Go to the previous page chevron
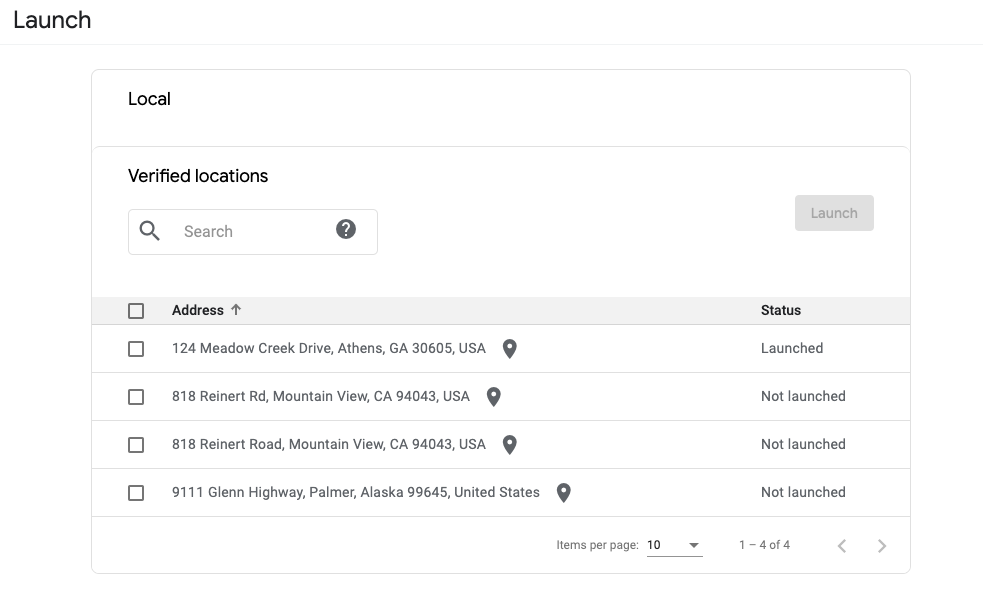Viewport: 983px width, 597px height. [x=842, y=545]
